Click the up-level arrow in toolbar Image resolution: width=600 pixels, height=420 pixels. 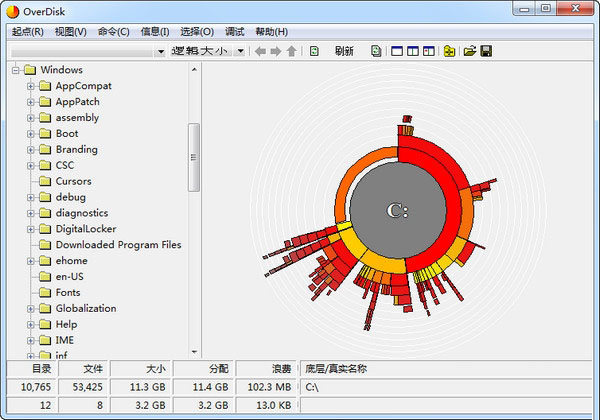pos(291,51)
